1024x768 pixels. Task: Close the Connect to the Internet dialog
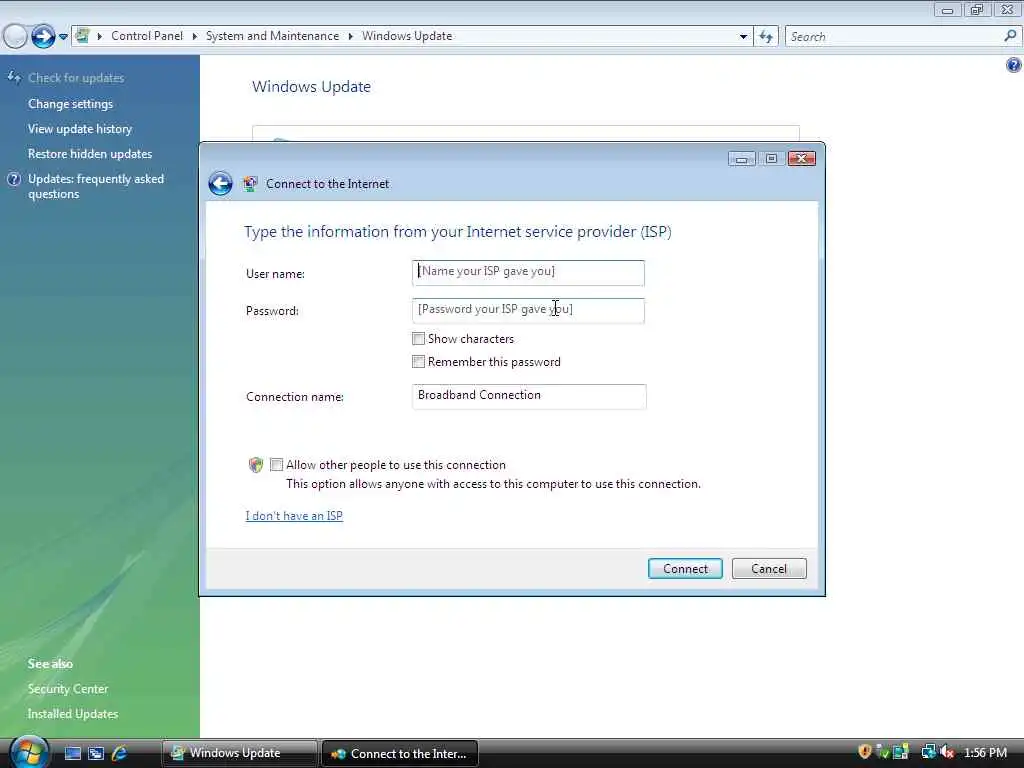[x=801, y=159]
